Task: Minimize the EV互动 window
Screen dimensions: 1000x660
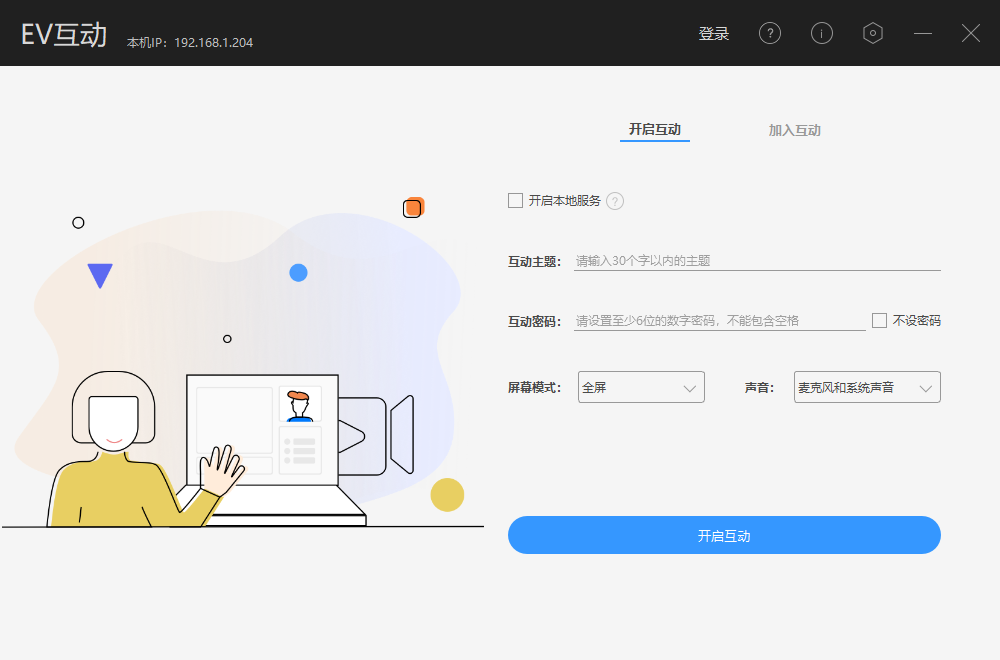Action: [923, 33]
